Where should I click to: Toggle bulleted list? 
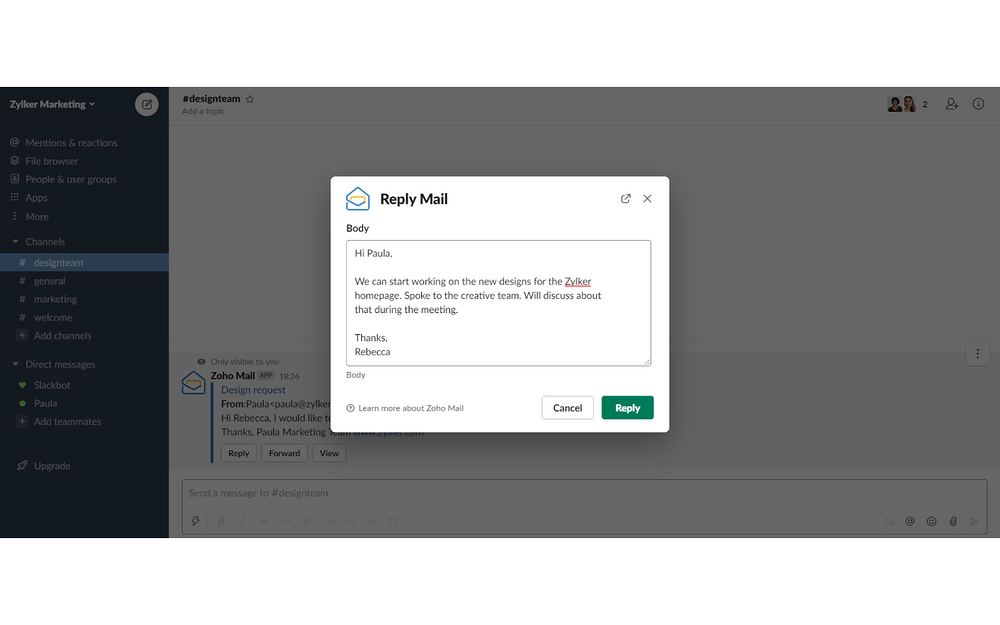[x=351, y=521]
